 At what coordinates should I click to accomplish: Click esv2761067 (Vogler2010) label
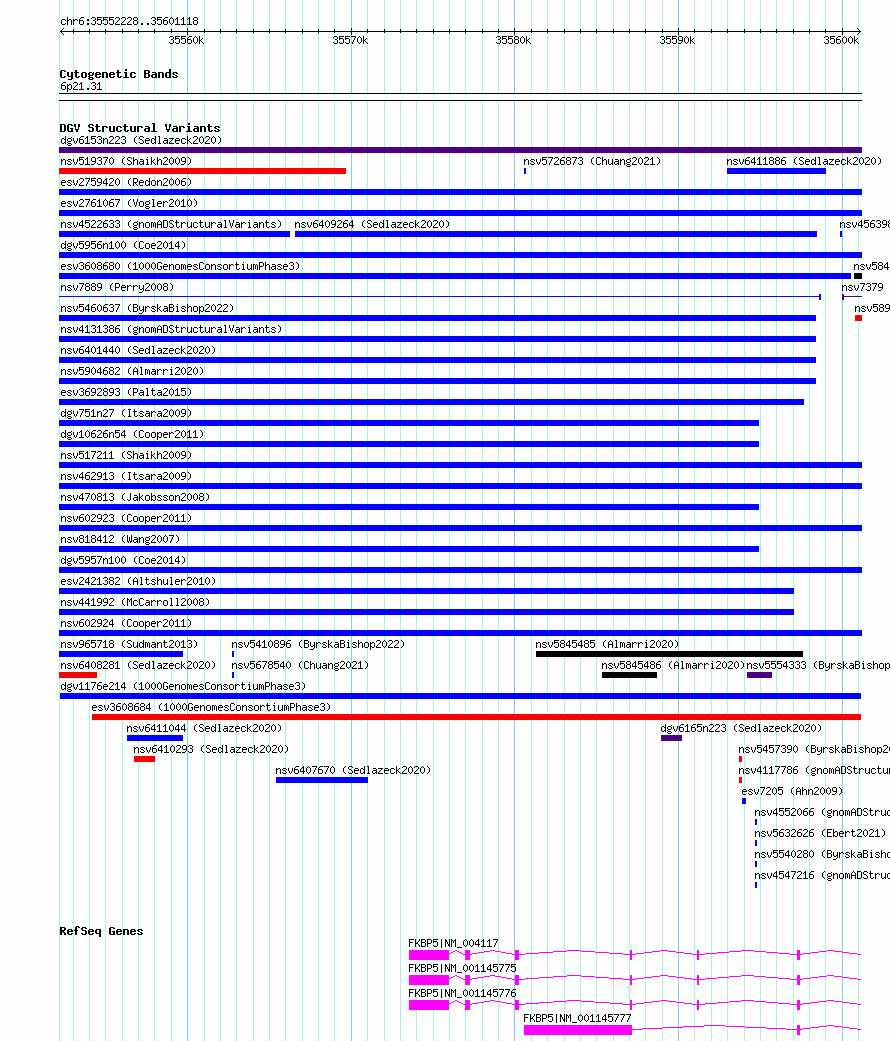[129, 203]
